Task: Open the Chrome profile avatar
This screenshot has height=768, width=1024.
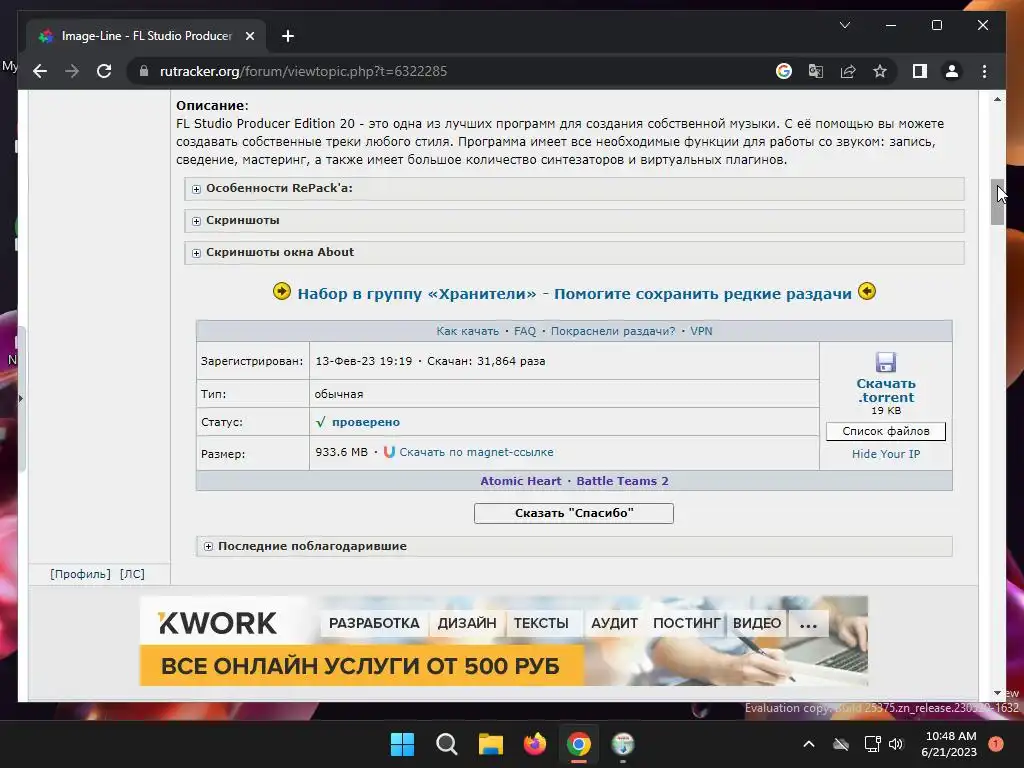Action: (952, 71)
